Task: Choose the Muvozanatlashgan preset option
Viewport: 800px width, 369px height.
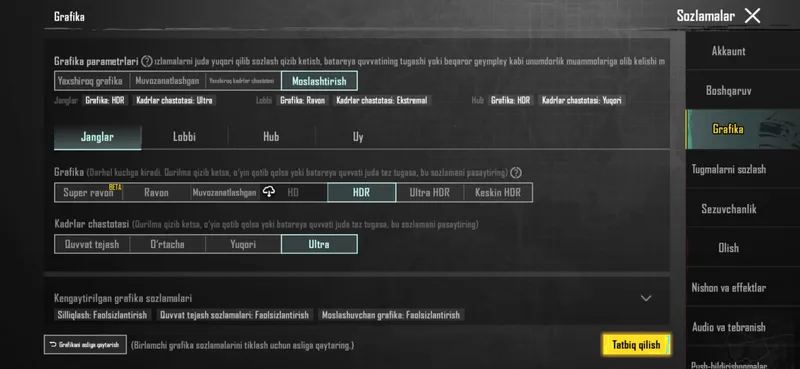Action: [x=167, y=81]
